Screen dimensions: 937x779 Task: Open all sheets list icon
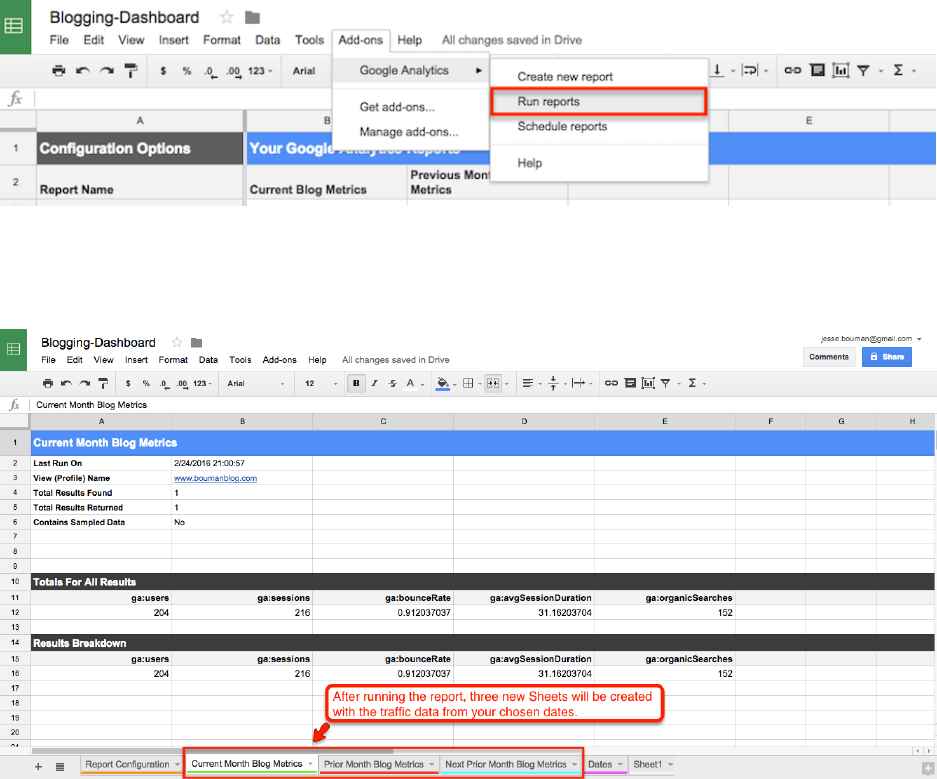coord(60,766)
